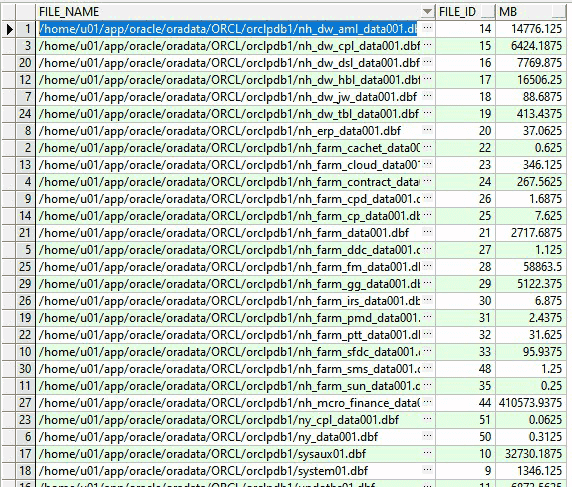The image size is (572, 487).
Task: Select the MB value 410573.9375
Action: 531,403
